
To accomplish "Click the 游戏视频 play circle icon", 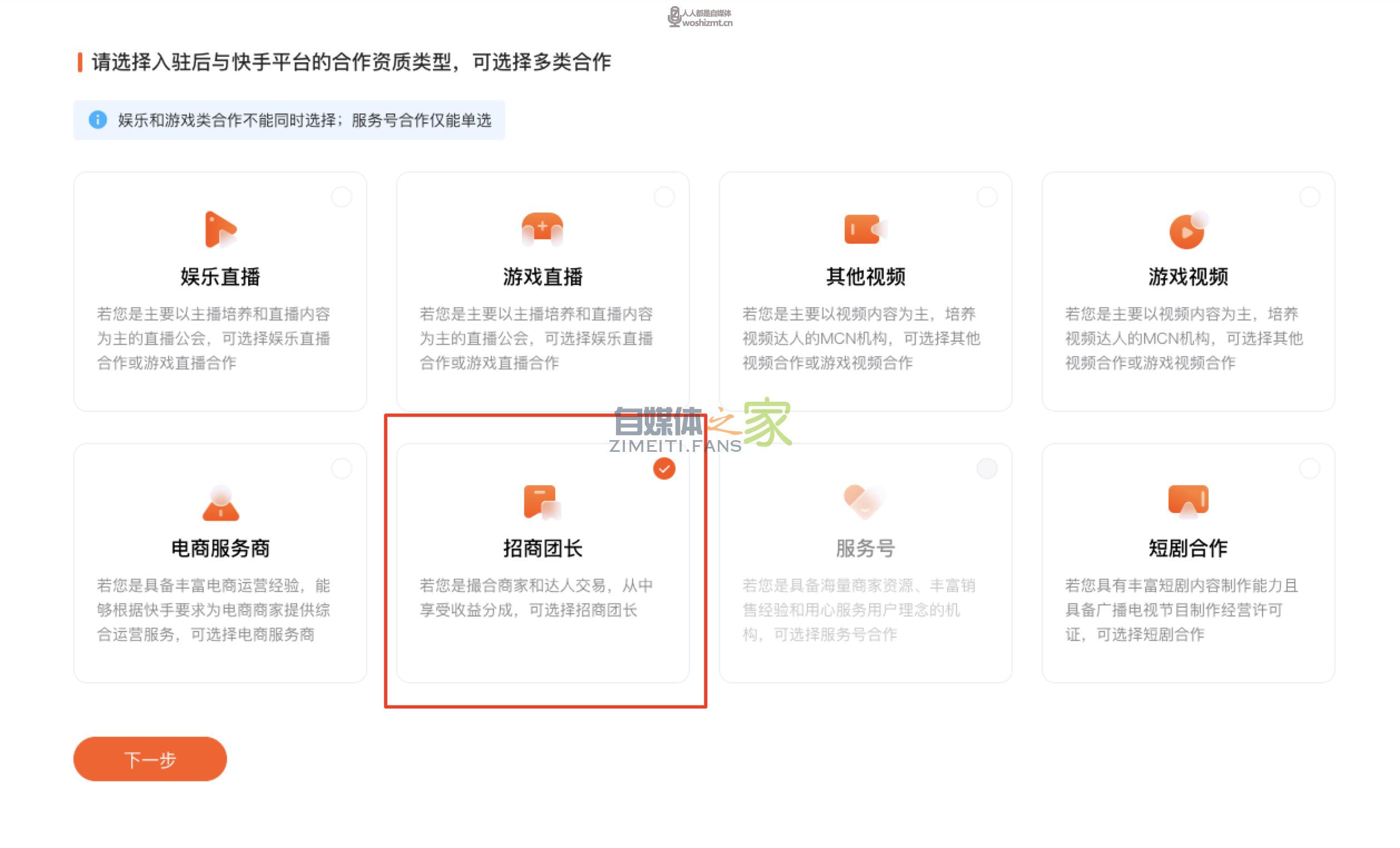I will (1187, 230).
